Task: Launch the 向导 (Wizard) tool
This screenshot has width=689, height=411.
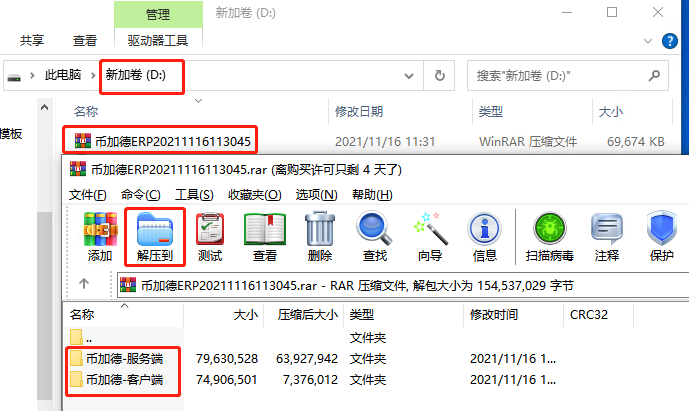Action: (x=429, y=237)
